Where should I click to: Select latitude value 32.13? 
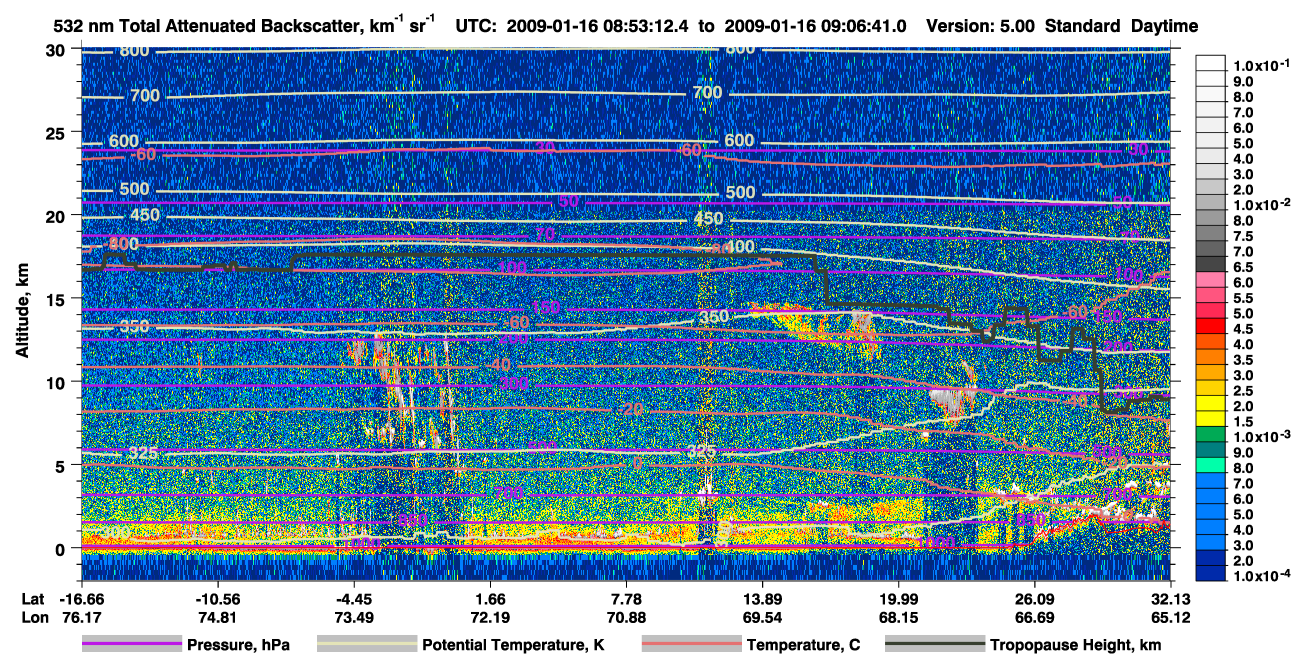[1170, 599]
